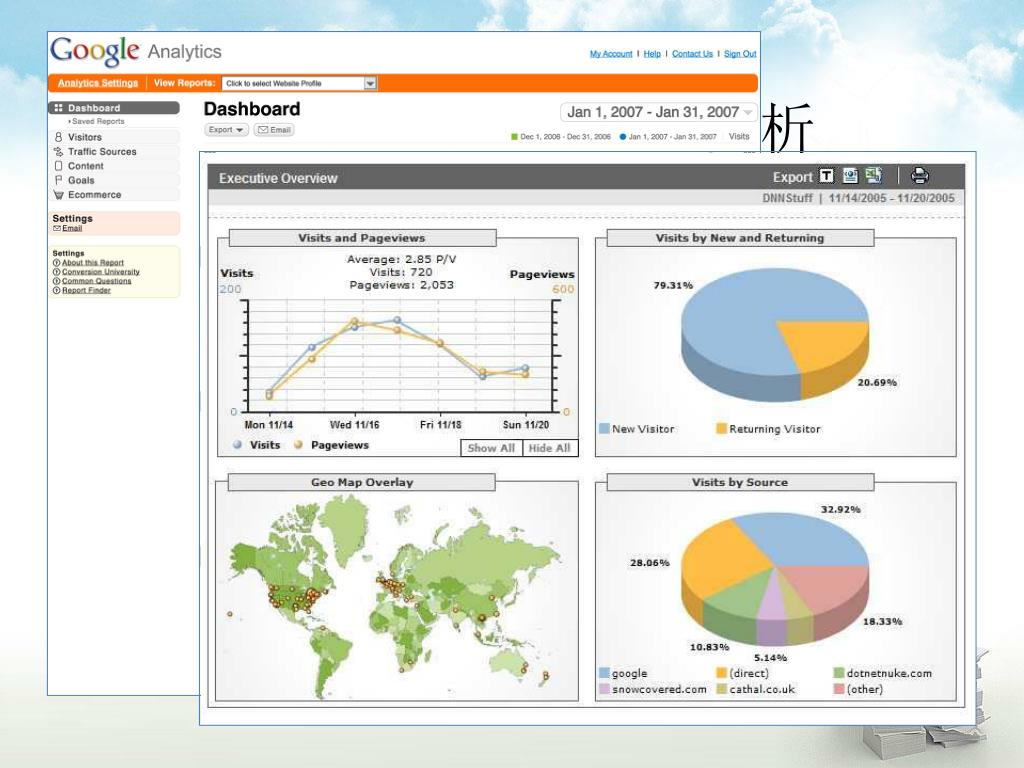This screenshot has width=1024, height=768.
Task: Click the (other) legend swatch
Action: tap(839, 689)
